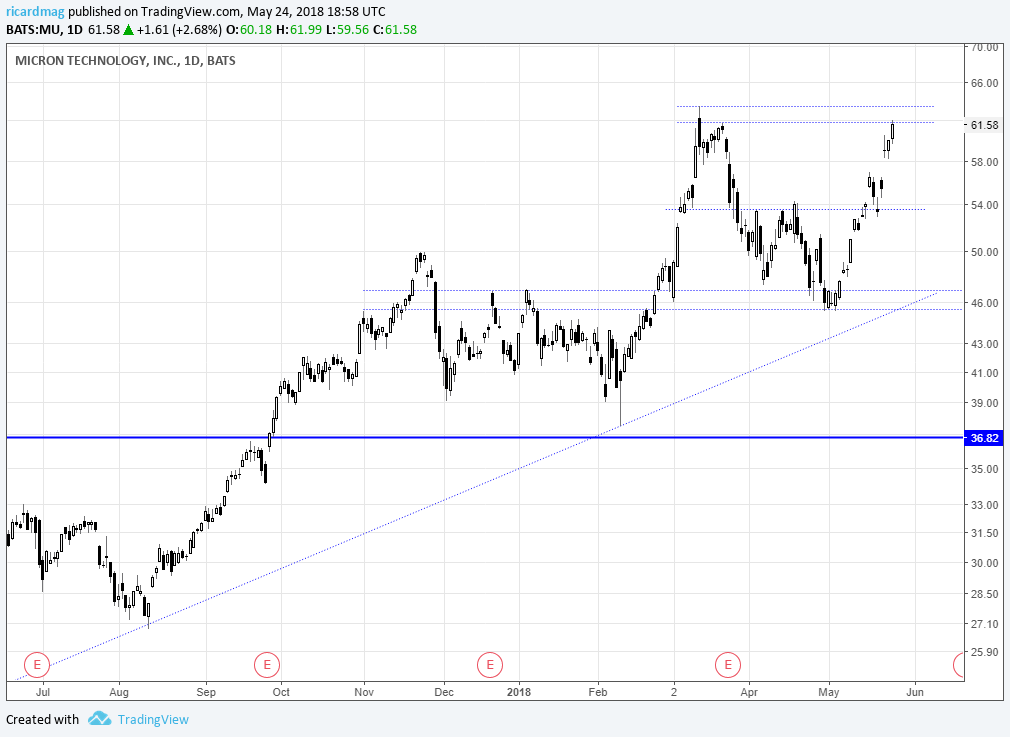The height and width of the screenshot is (737, 1010).
Task: Click the '70.00' price axis label
Action: [985, 47]
